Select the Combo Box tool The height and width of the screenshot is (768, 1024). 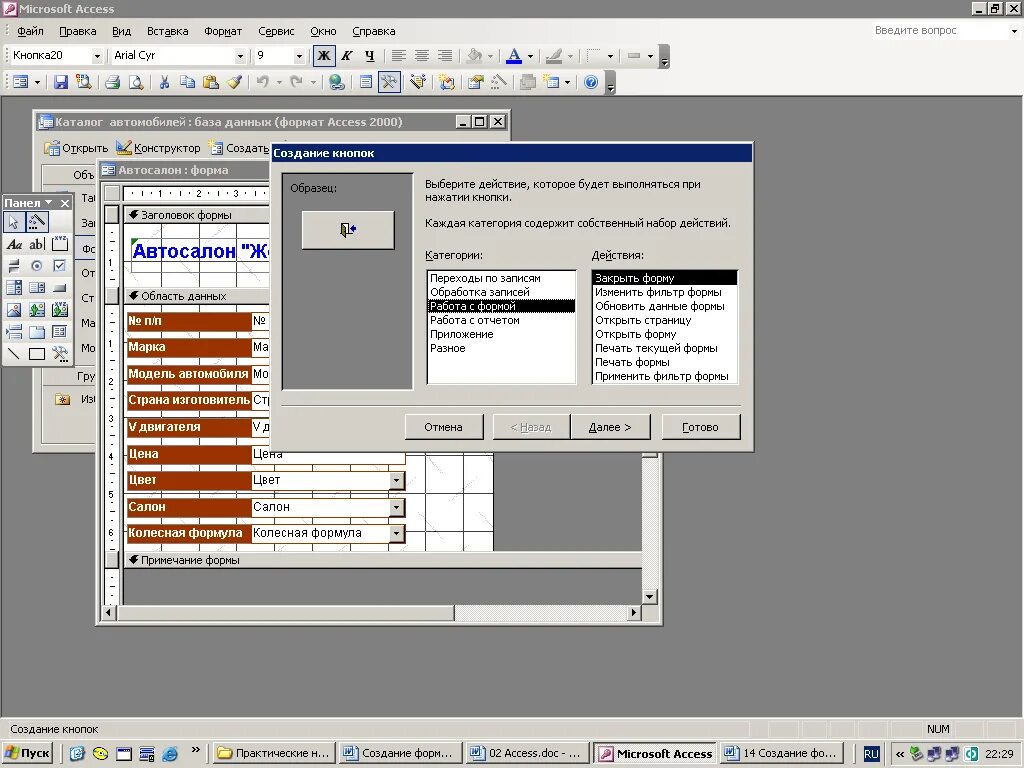pyautogui.click(x=14, y=287)
